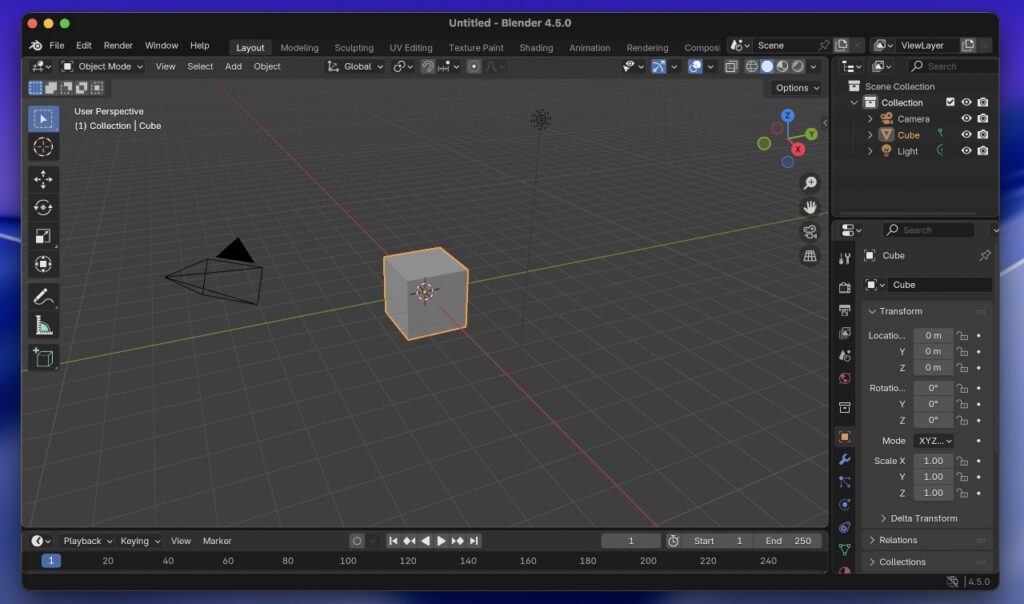The height and width of the screenshot is (604, 1024).
Task: Open the Object Constraints properties tab
Action: click(x=844, y=527)
